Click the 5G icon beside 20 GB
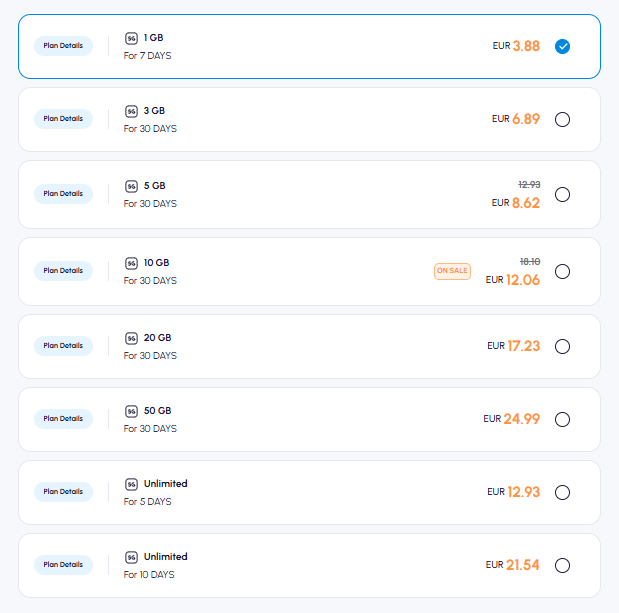This screenshot has height=613, width=619. point(131,338)
